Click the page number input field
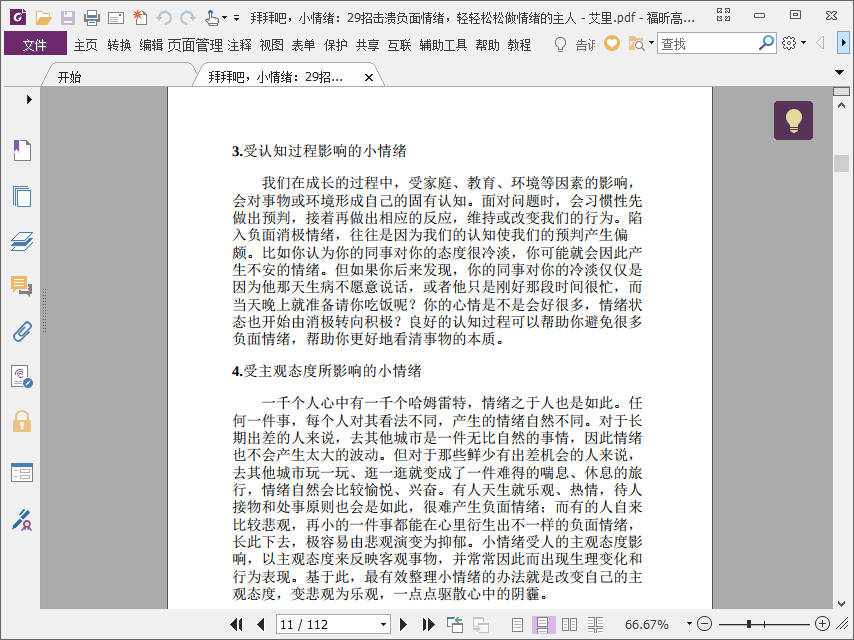The image size is (854, 640). coord(327,624)
